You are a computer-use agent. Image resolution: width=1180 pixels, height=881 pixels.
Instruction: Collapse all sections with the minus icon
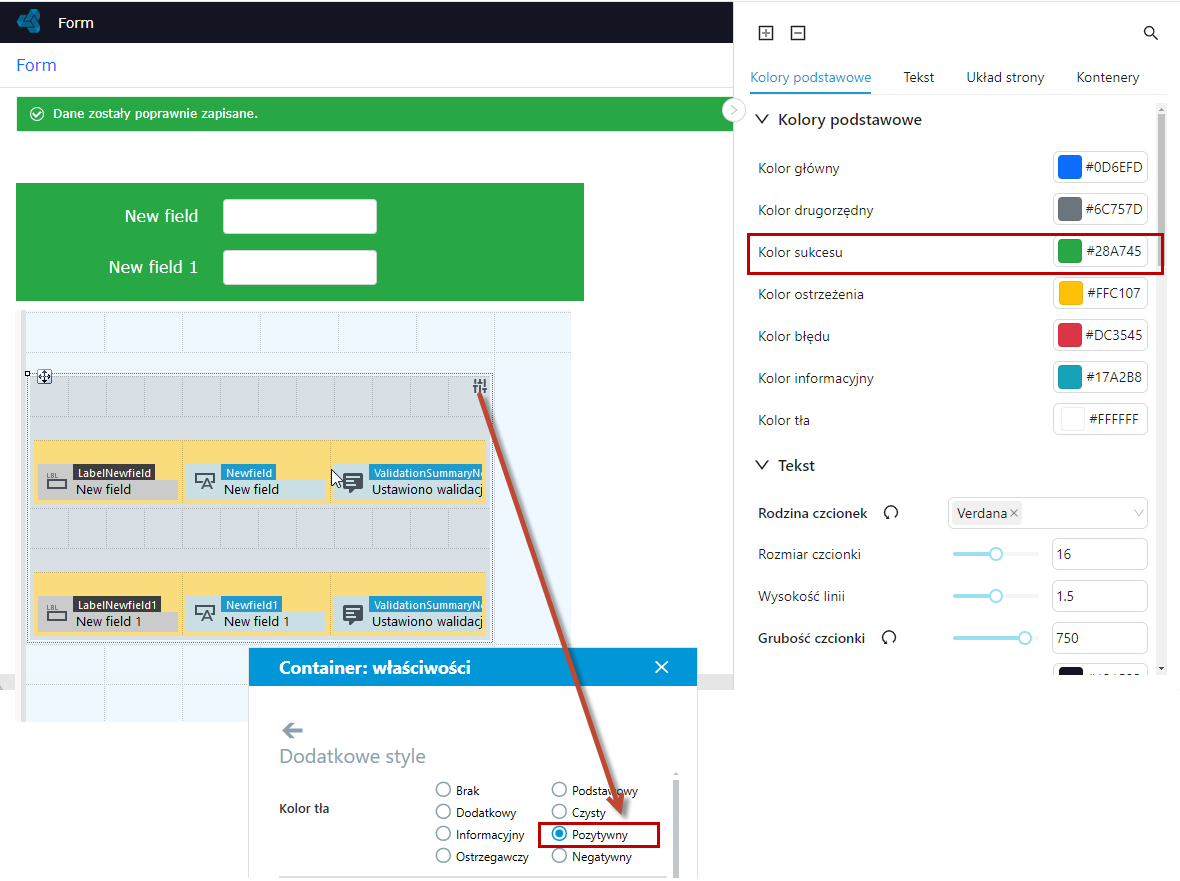coord(798,32)
